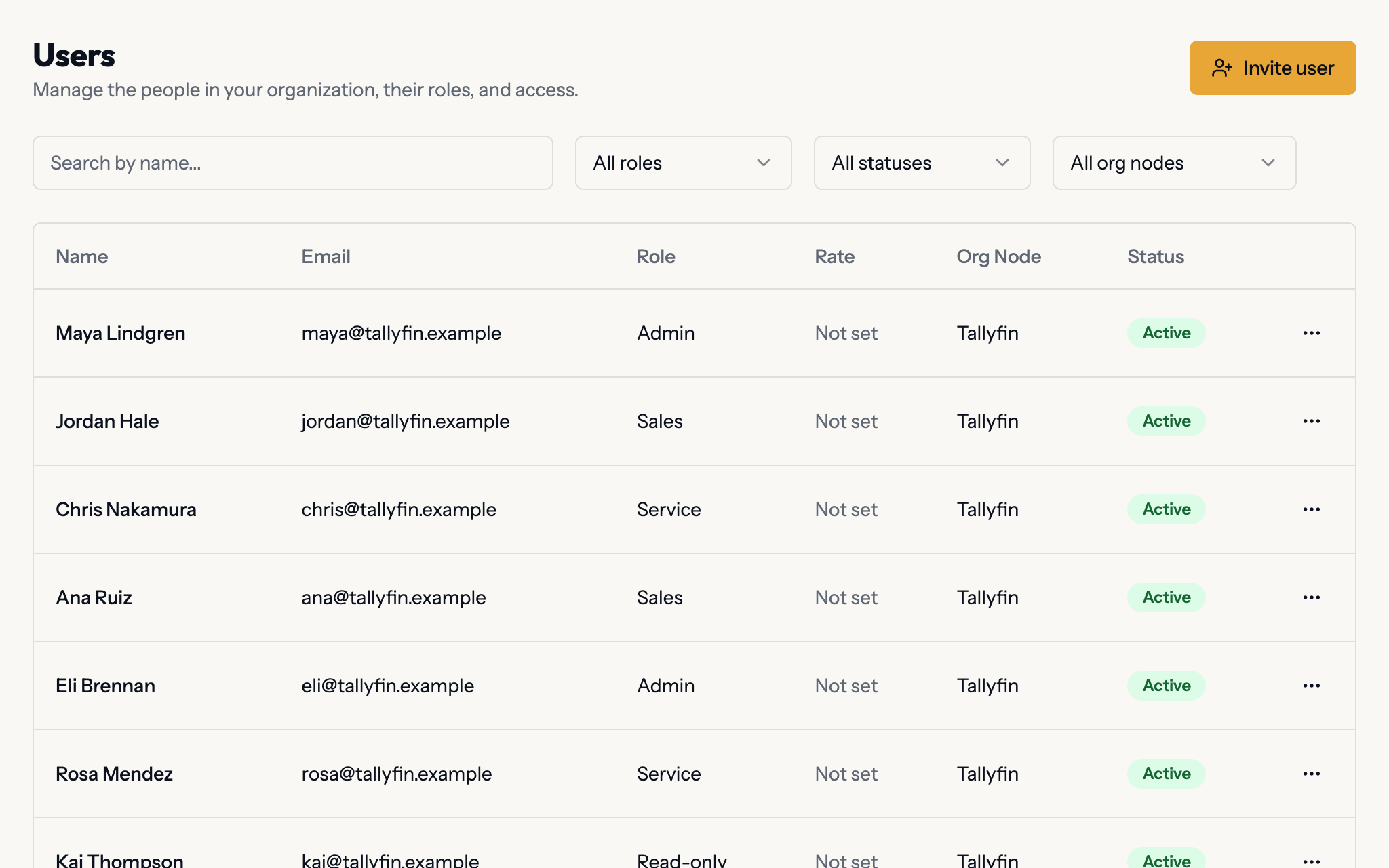This screenshot has width=1389, height=868.
Task: Click the Email column header
Action: (x=326, y=256)
